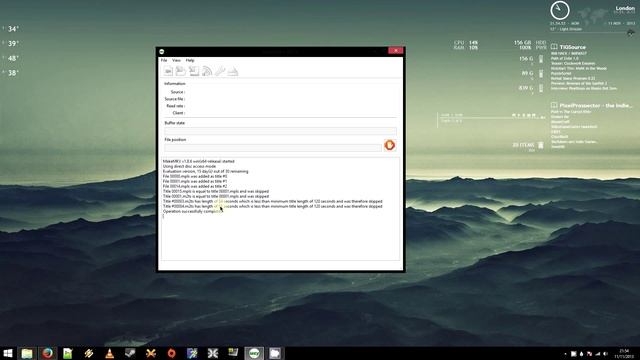640x360 pixels.
Task: Click the CPU usage readout
Action: pos(466,42)
